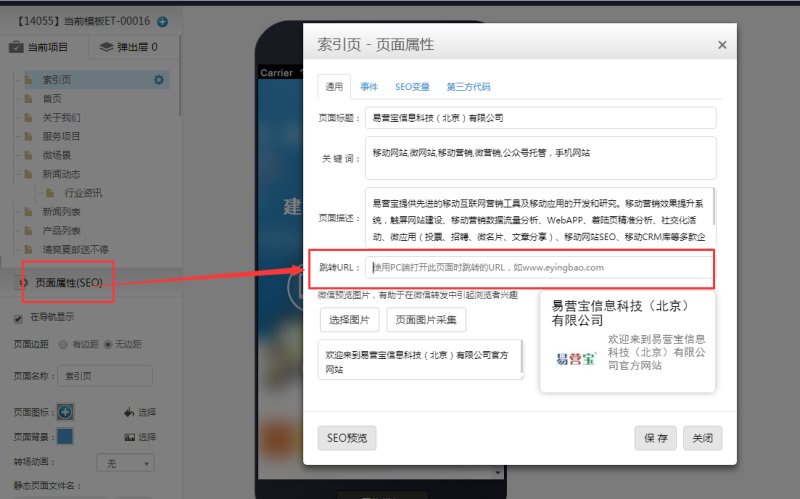800x499 pixels.
Task: Click the 页面名称 input with 索引页
Action: 105,376
